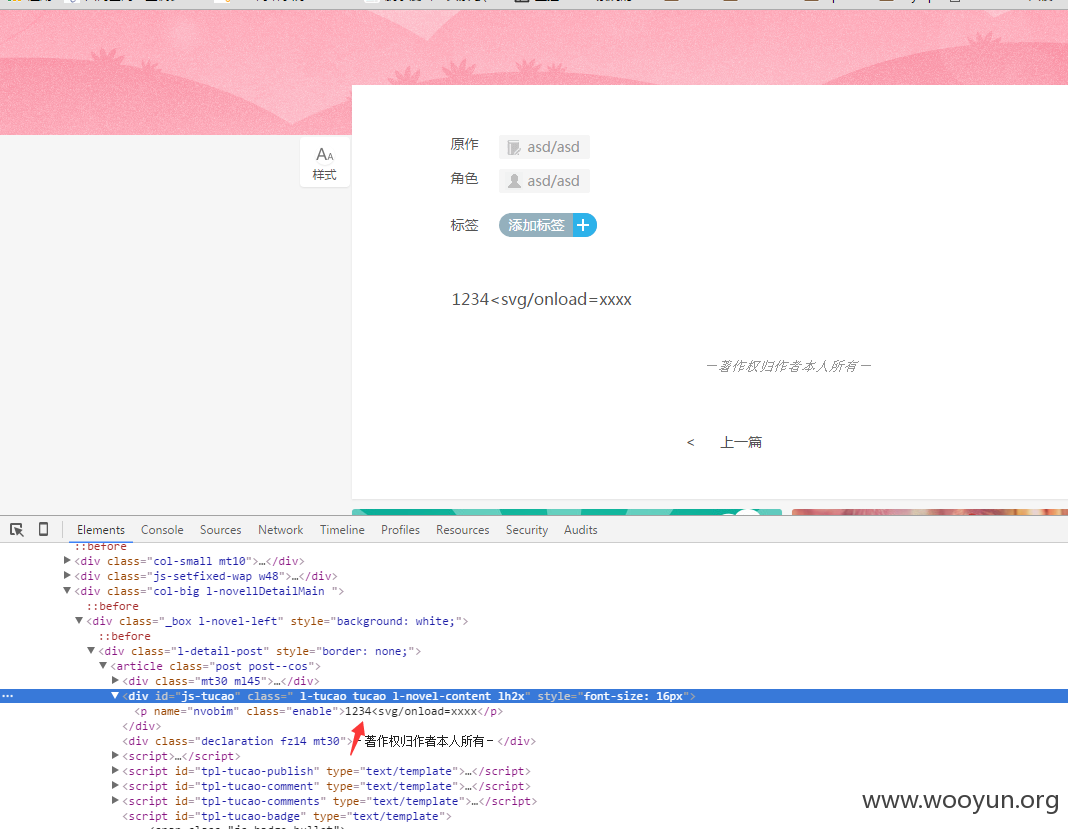This screenshot has width=1068, height=829.
Task: Click the closing </div> after p element
Action: (x=142, y=726)
